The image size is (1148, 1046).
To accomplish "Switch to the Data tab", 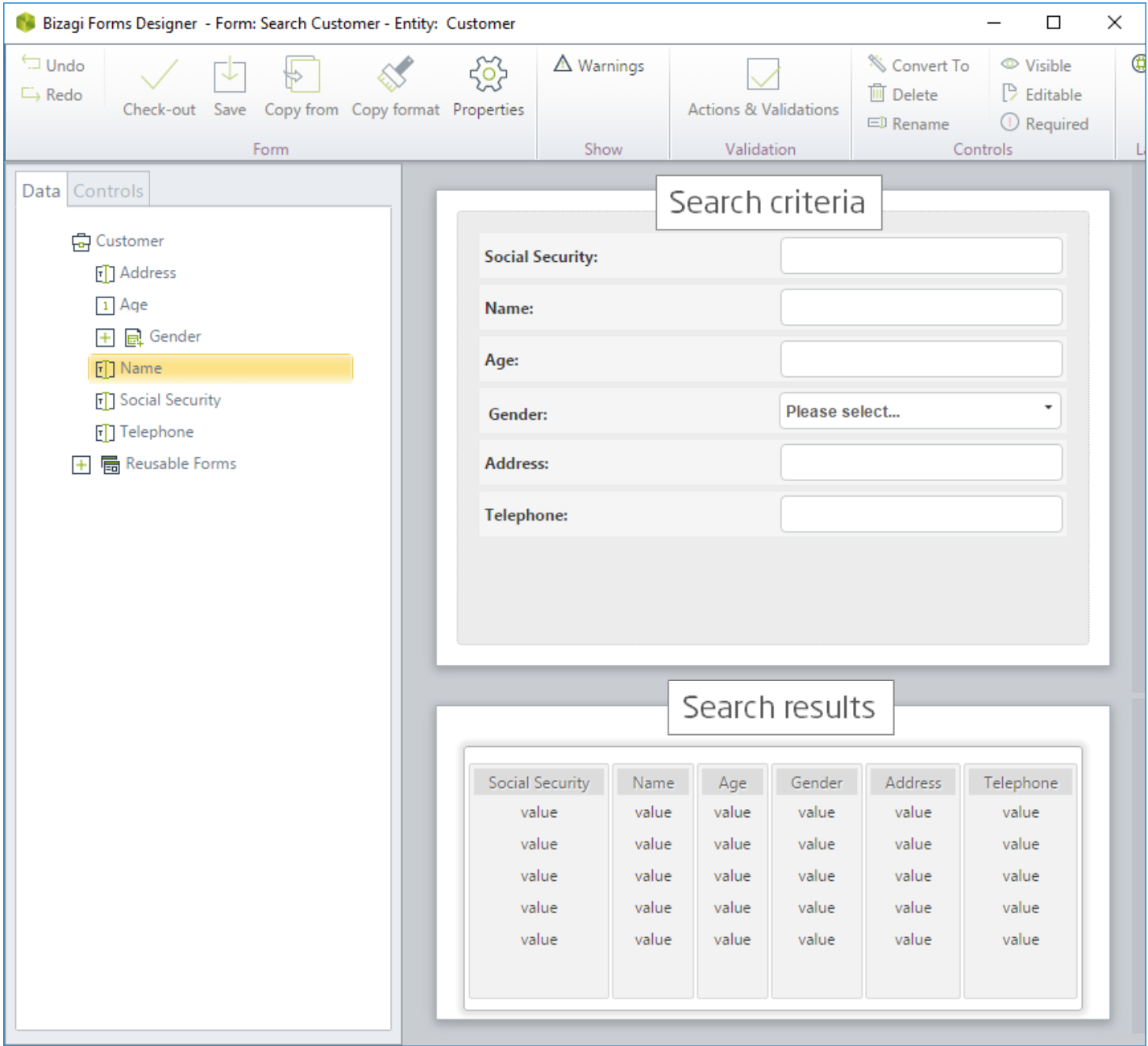I will pyautogui.click(x=41, y=190).
